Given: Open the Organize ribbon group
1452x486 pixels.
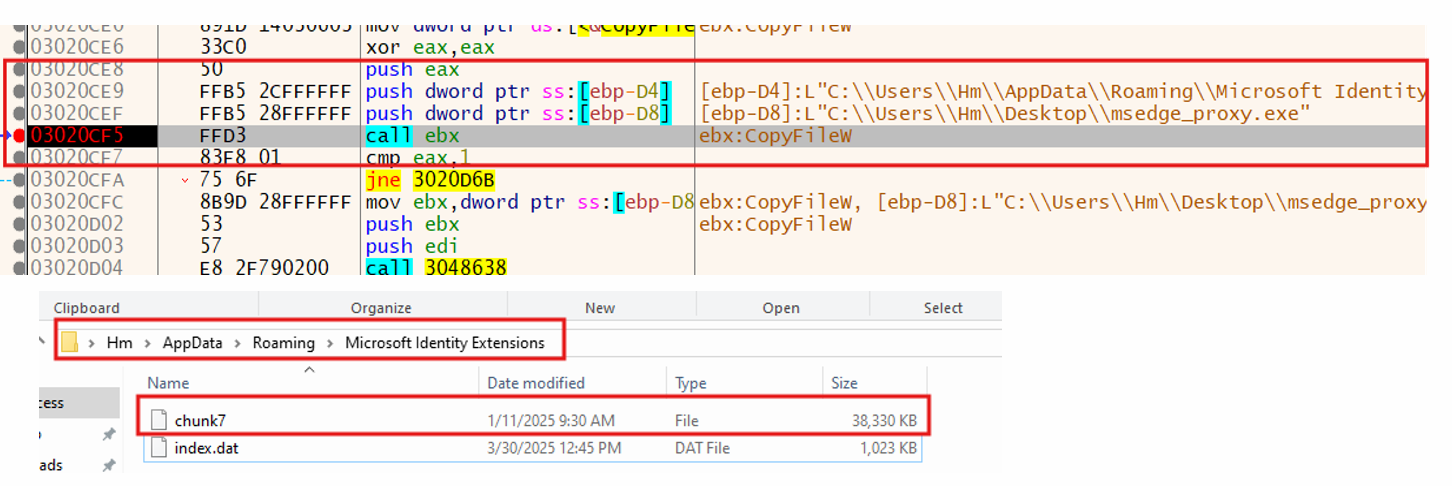Looking at the screenshot, I should point(380,308).
